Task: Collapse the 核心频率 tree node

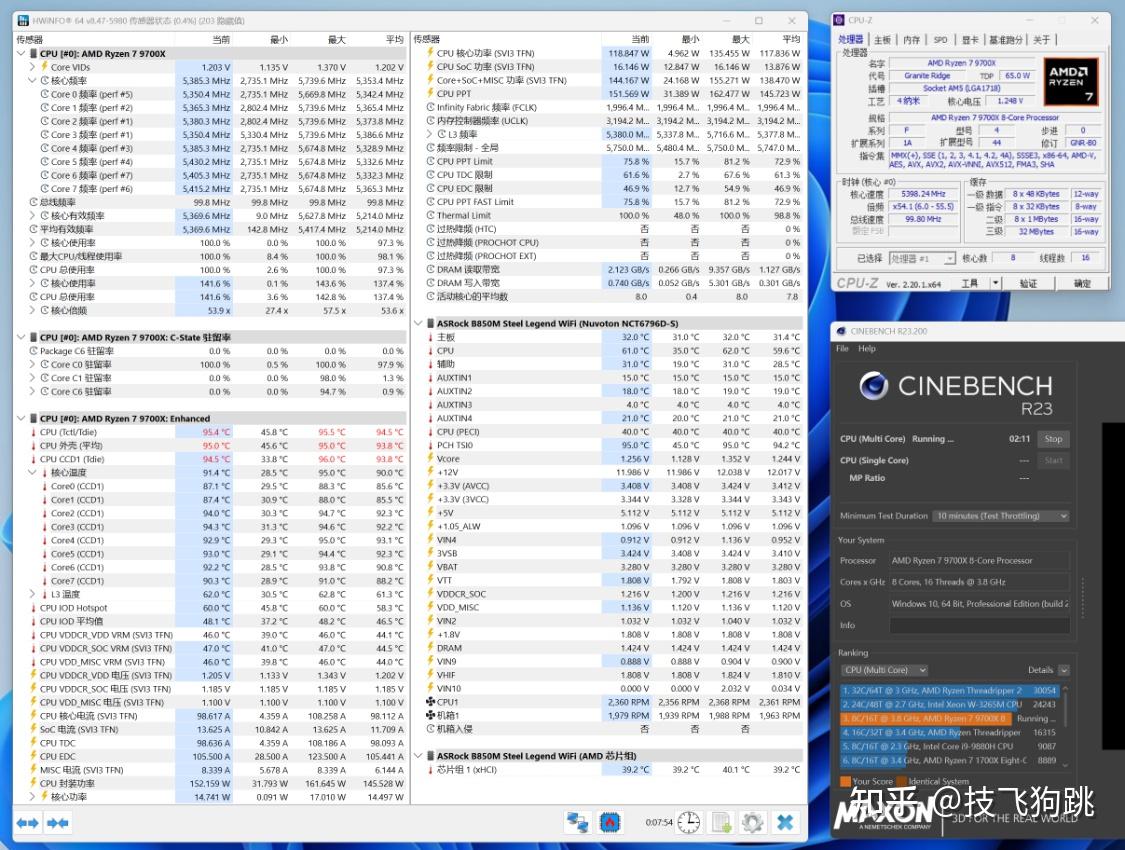Action: [32, 81]
